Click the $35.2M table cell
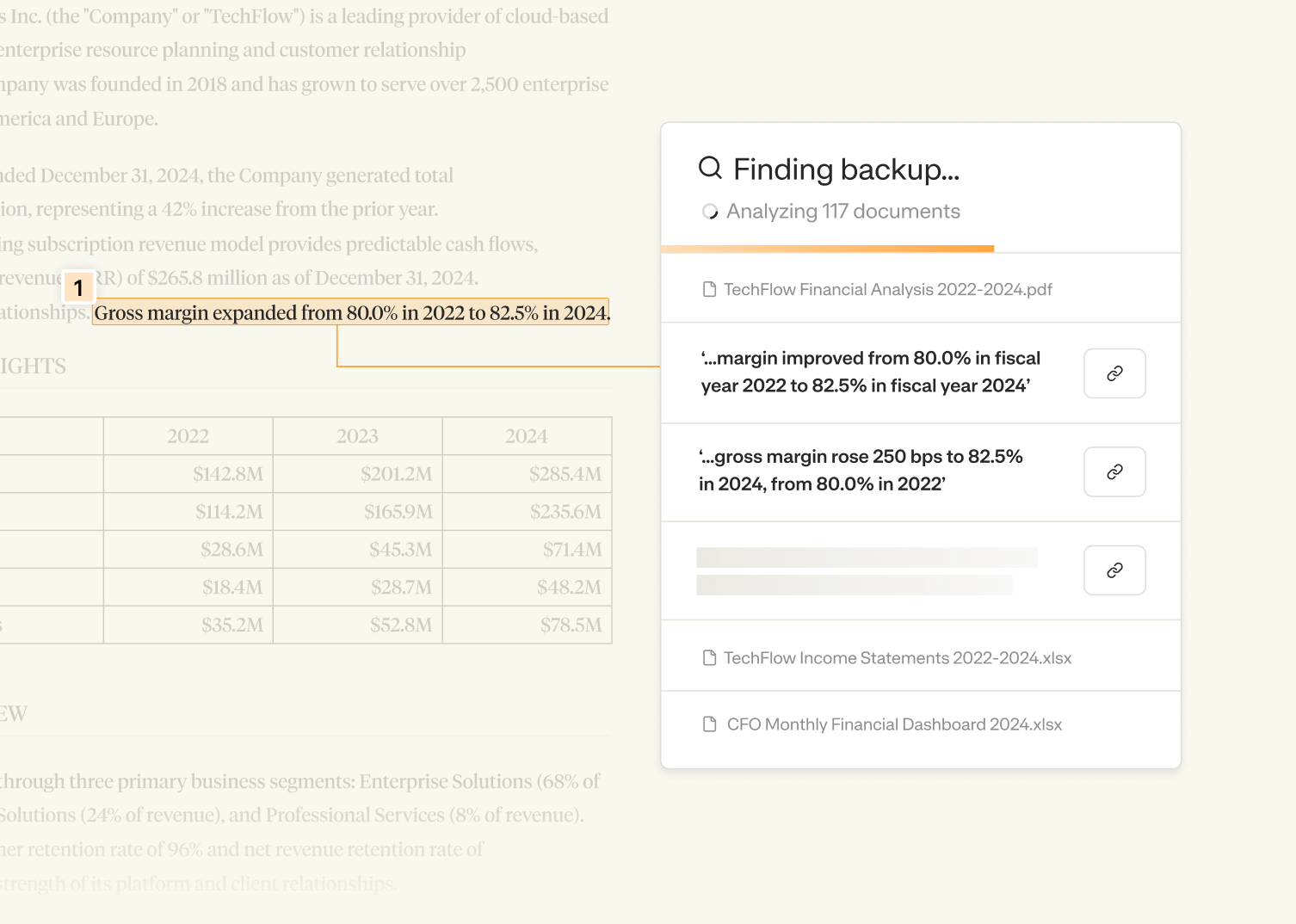Image resolution: width=1296 pixels, height=924 pixels. (188, 625)
